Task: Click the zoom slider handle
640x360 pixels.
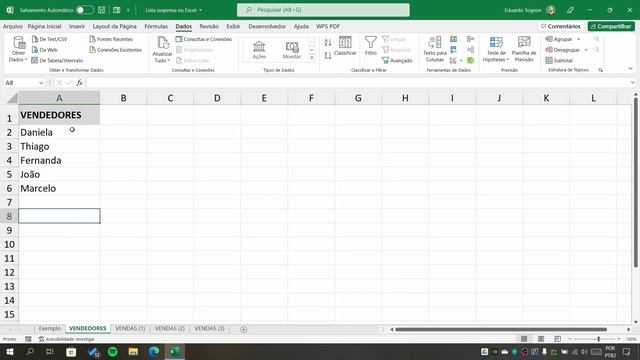Action: (598, 339)
